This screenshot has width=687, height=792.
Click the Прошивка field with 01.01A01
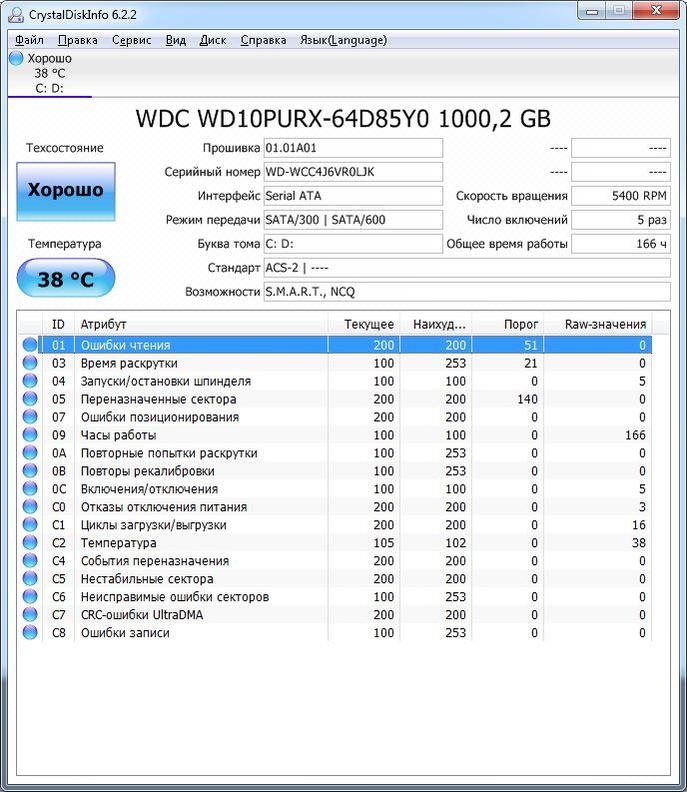click(353, 148)
